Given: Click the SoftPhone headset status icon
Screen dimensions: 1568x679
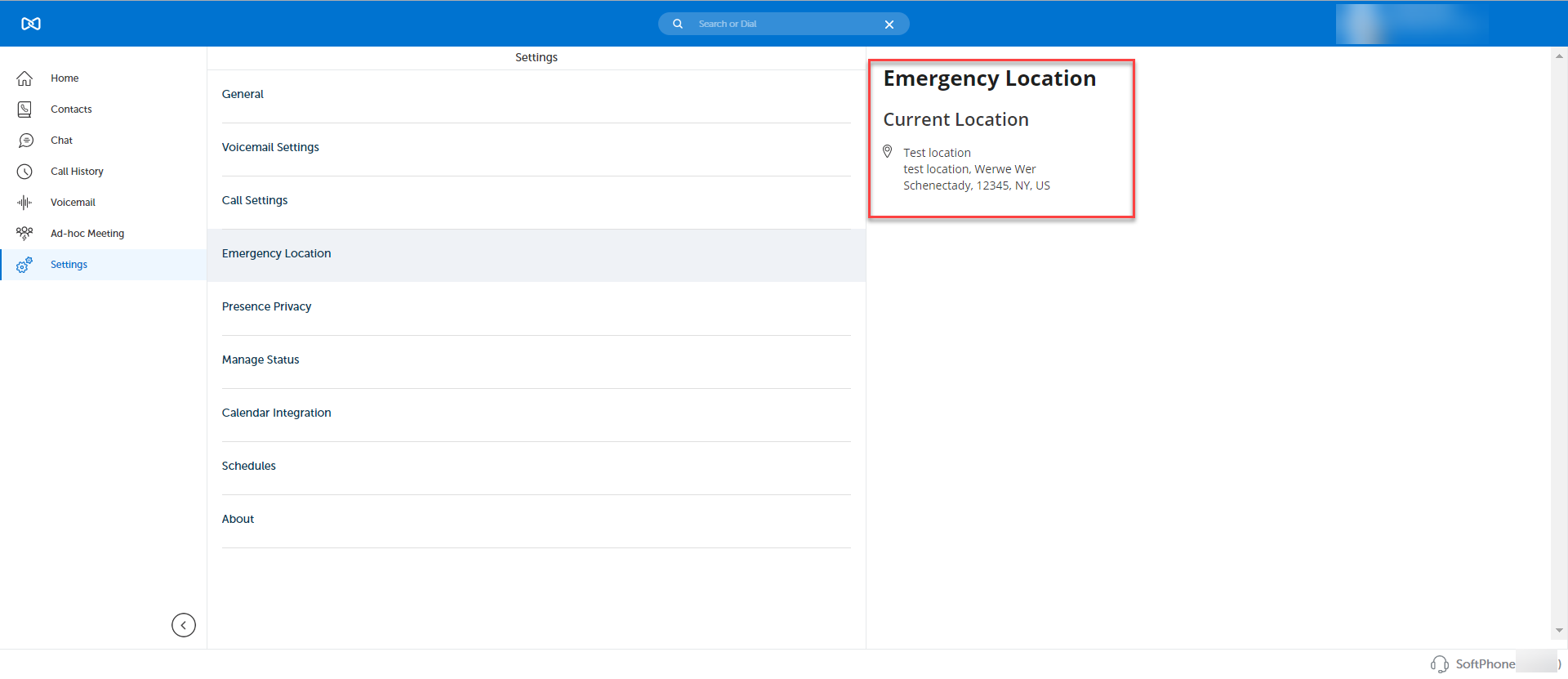Looking at the screenshot, I should pyautogui.click(x=1439, y=664).
